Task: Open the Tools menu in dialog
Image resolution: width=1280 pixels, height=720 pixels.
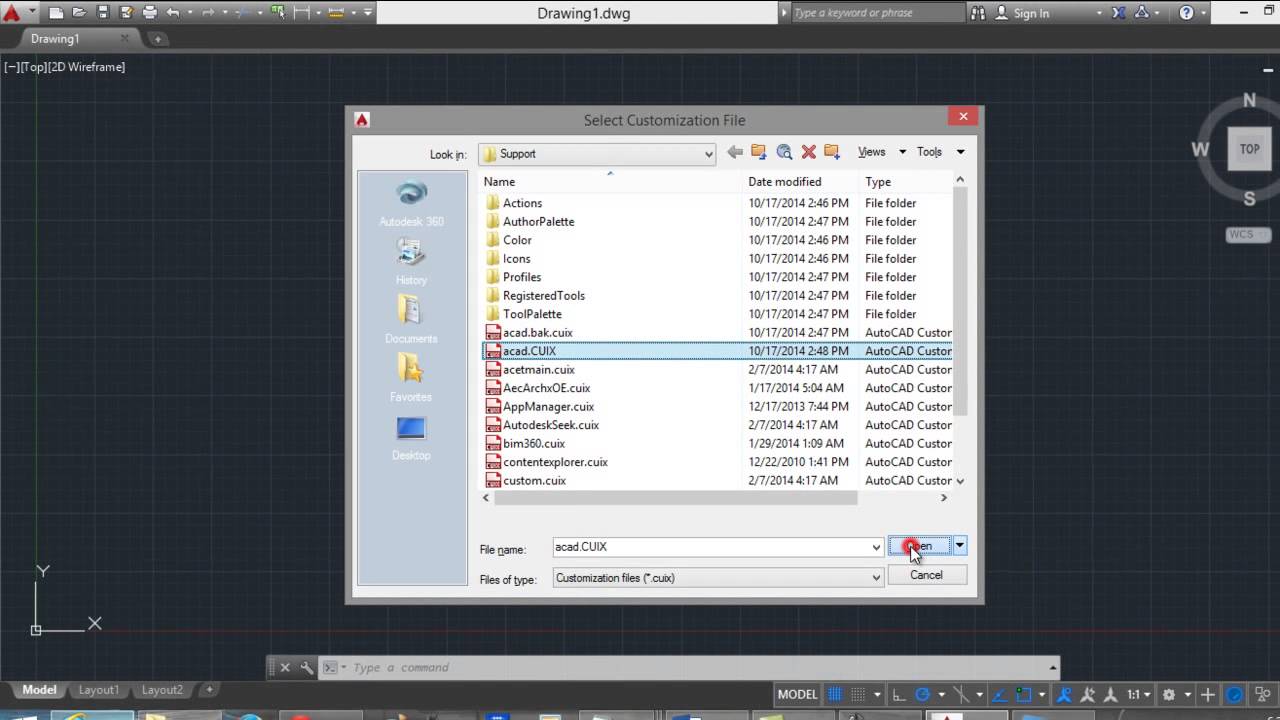Action: [x=940, y=152]
